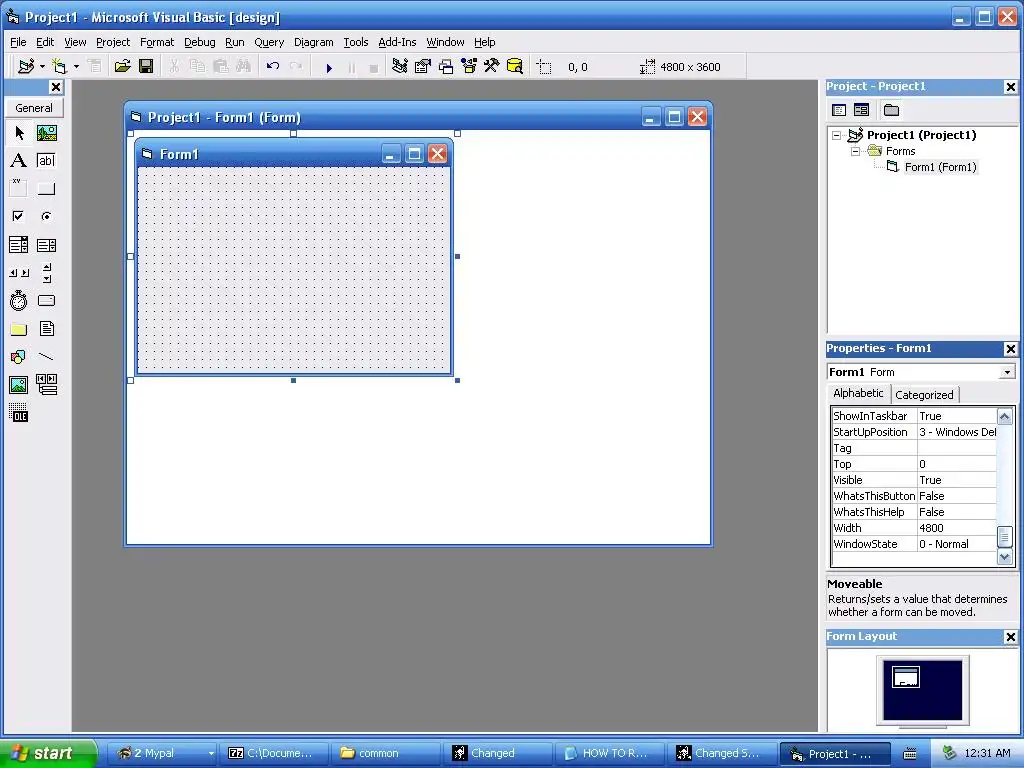Screen dimensions: 1024x768
Task: Click the Properties list scroll-down arrow
Action: pos(1004,557)
